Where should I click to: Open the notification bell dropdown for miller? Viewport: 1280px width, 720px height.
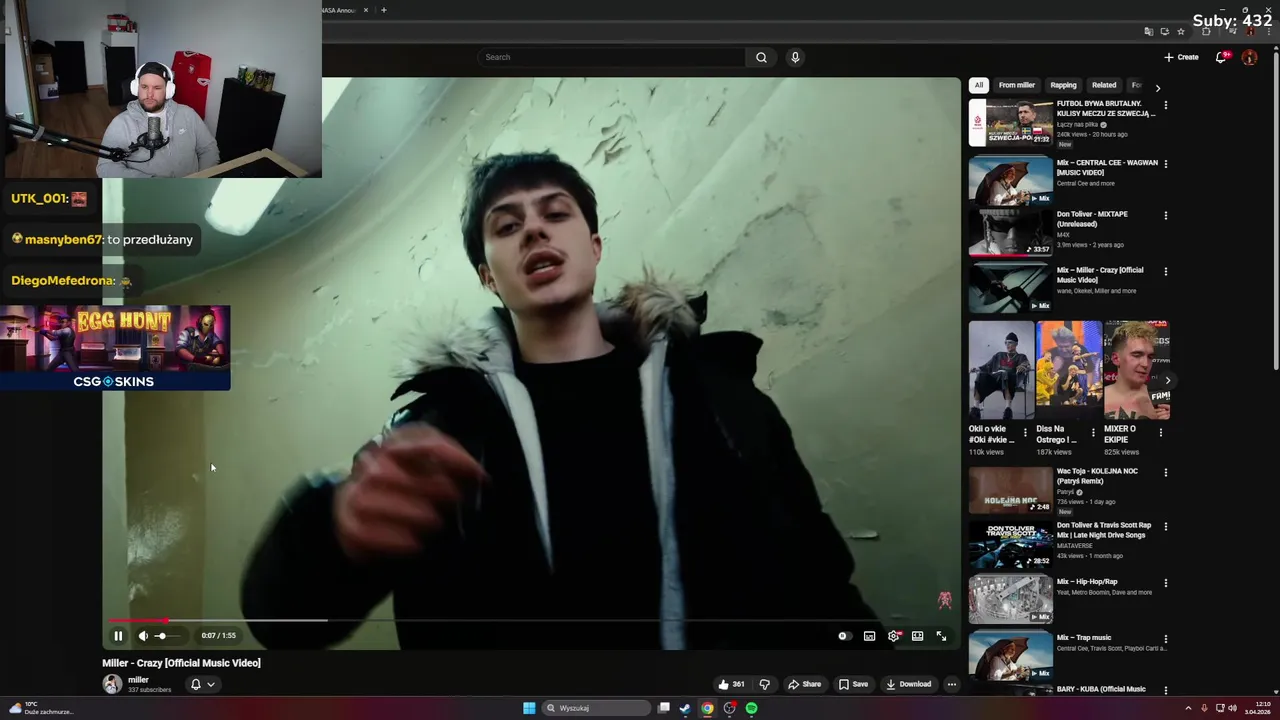tap(202, 684)
